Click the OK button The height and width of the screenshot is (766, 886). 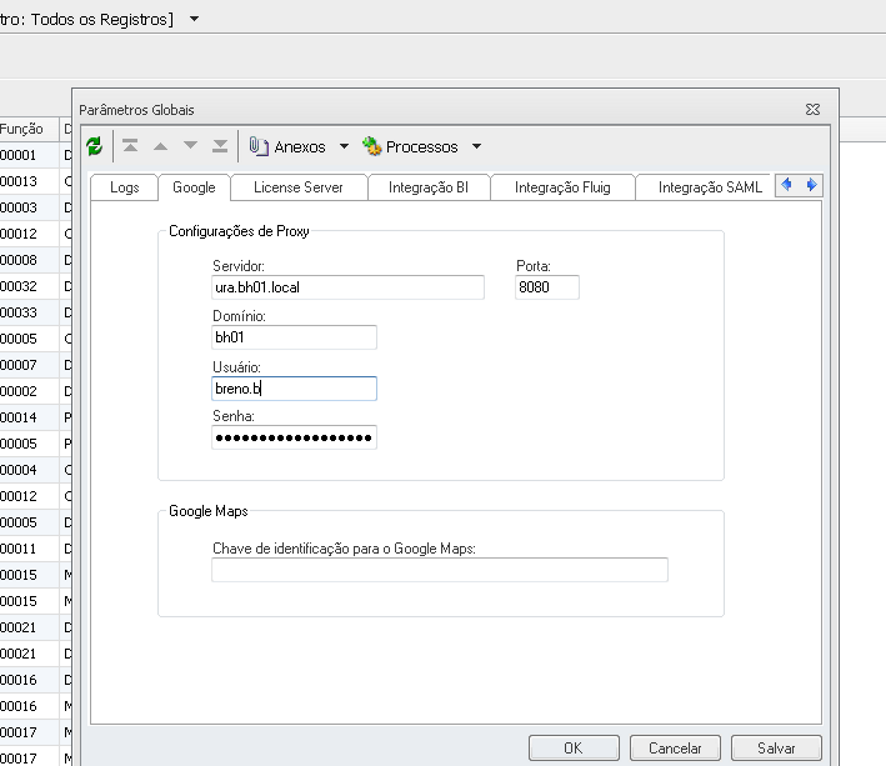(x=574, y=748)
